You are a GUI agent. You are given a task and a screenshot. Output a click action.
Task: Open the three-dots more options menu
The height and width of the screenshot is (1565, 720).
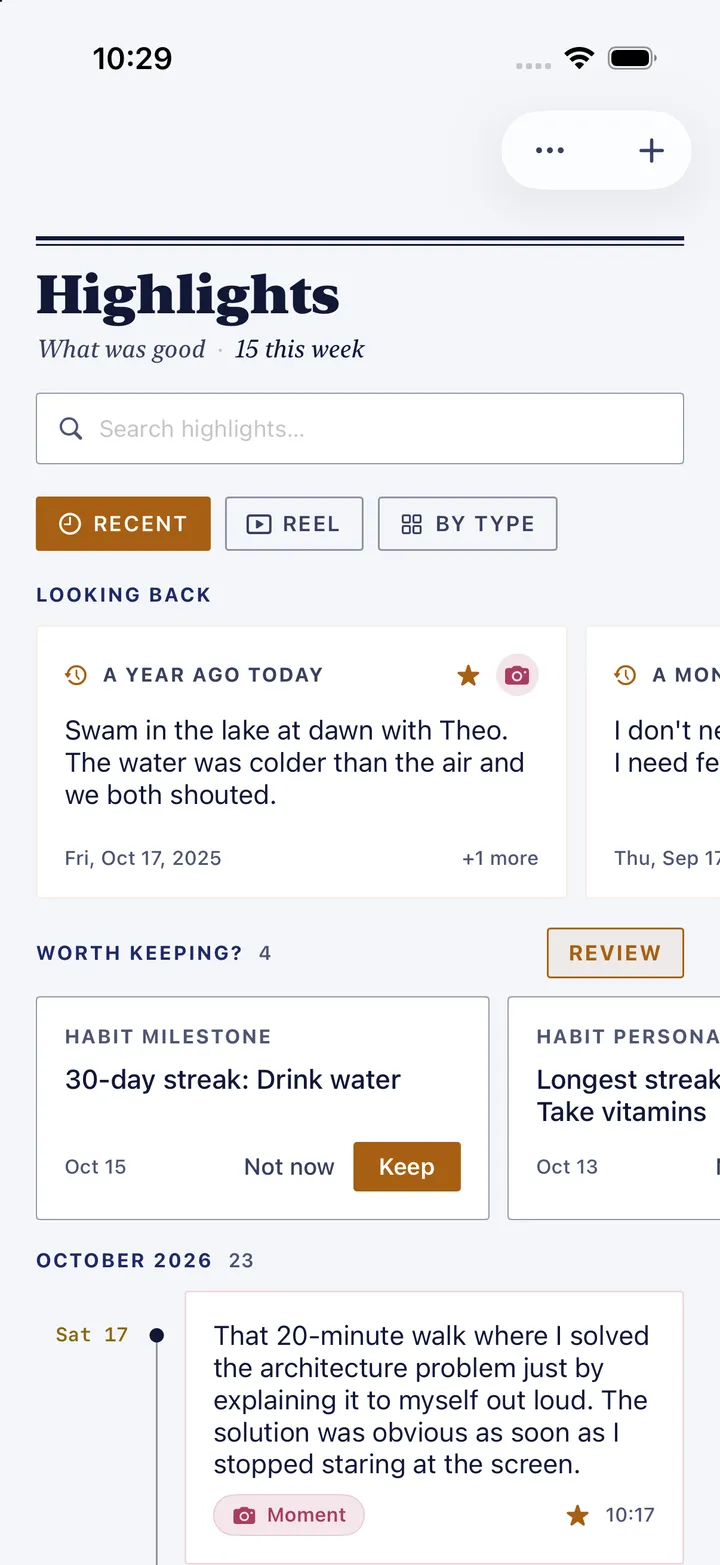(550, 150)
